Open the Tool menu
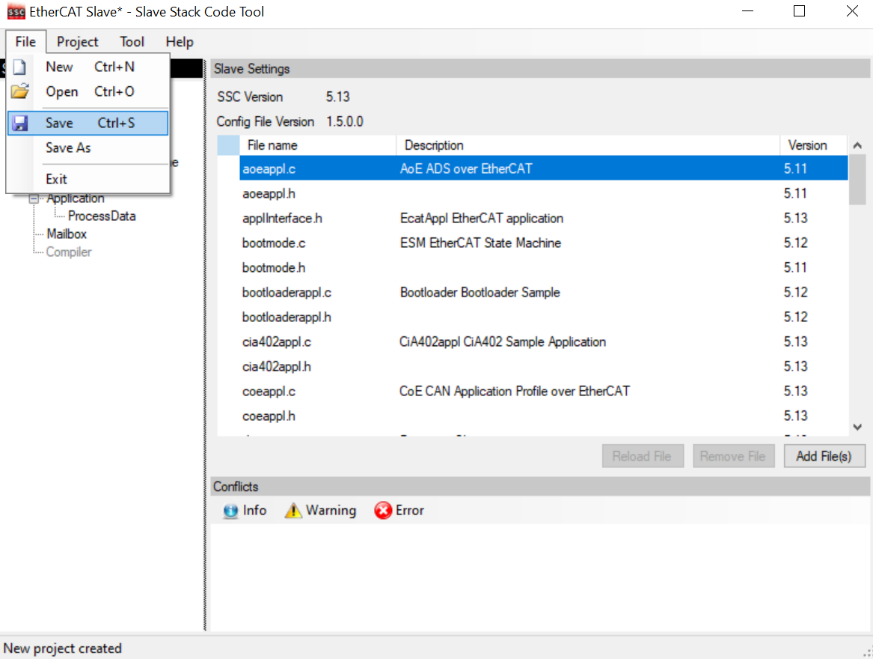 132,42
